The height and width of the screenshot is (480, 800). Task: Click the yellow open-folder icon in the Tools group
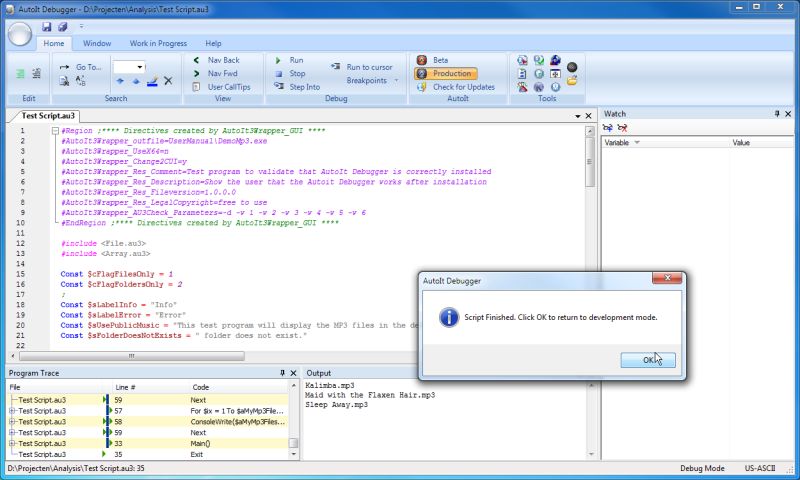point(572,81)
